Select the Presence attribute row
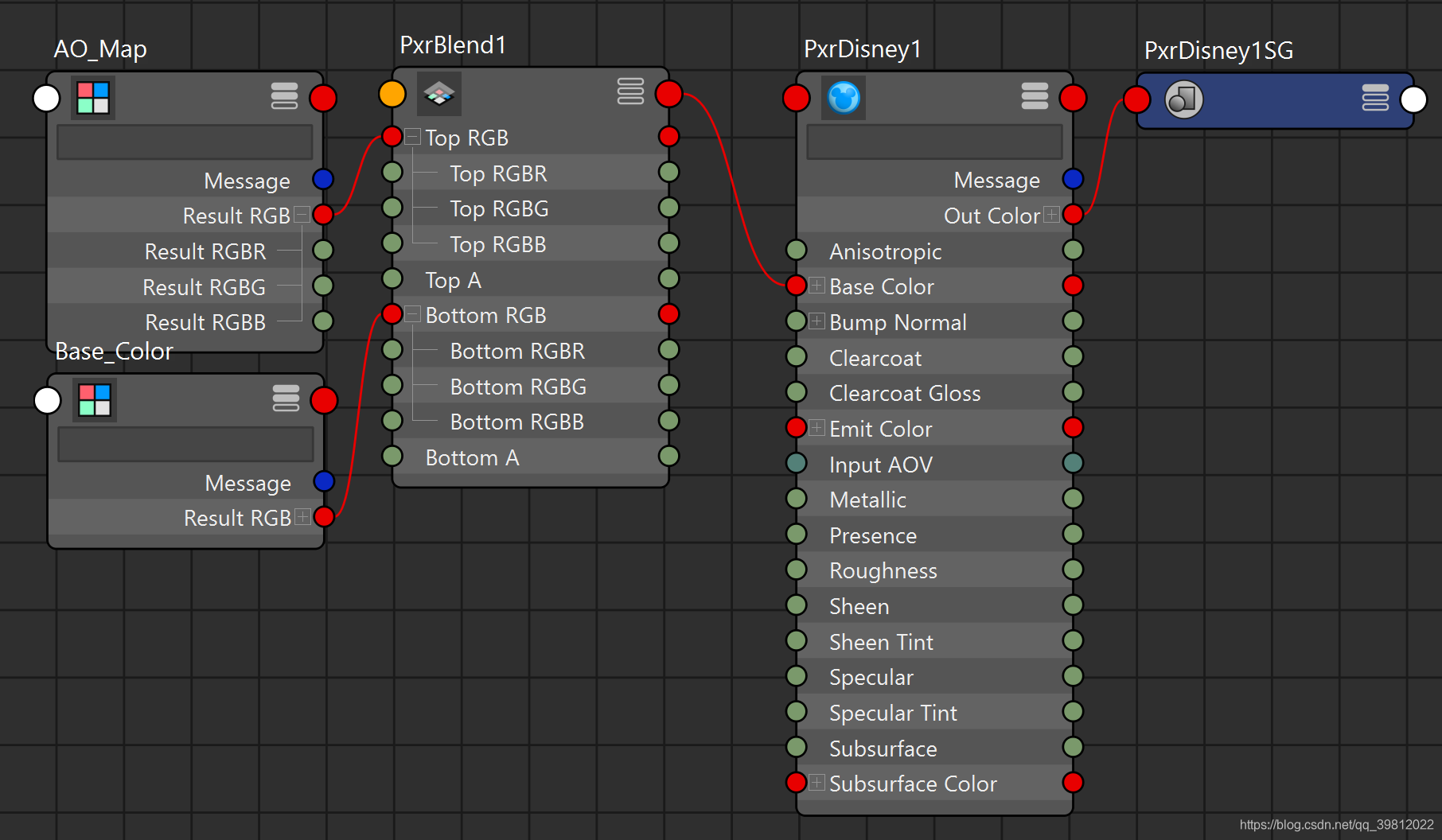This screenshot has height=840, width=1442. click(x=935, y=535)
